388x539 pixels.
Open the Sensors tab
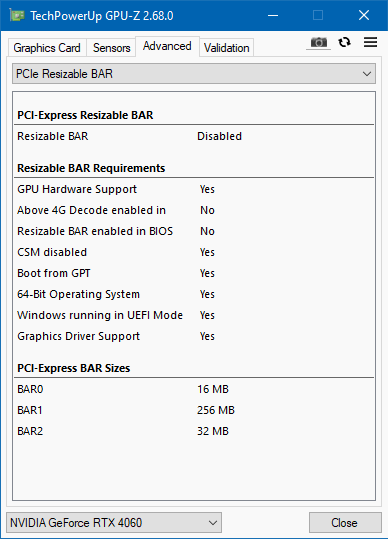(x=111, y=48)
